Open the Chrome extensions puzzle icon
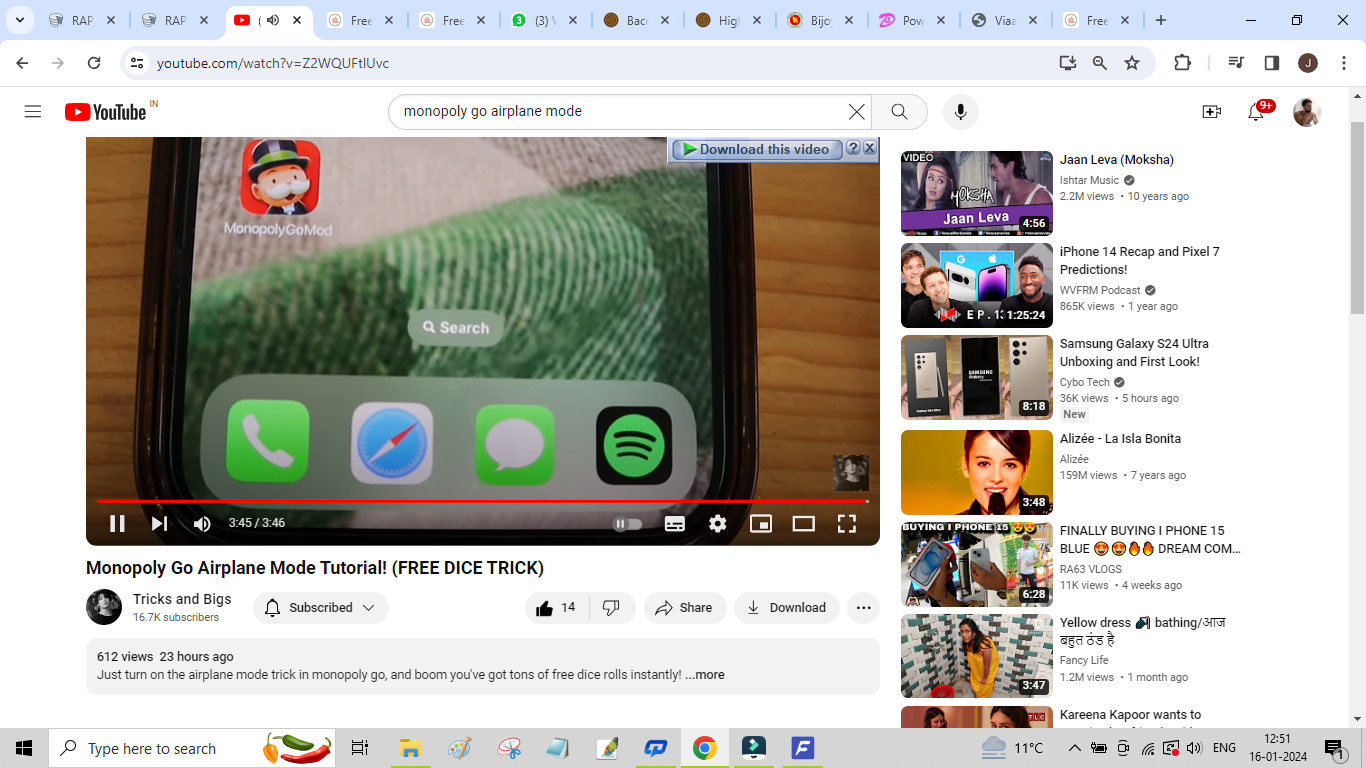 [x=1182, y=63]
